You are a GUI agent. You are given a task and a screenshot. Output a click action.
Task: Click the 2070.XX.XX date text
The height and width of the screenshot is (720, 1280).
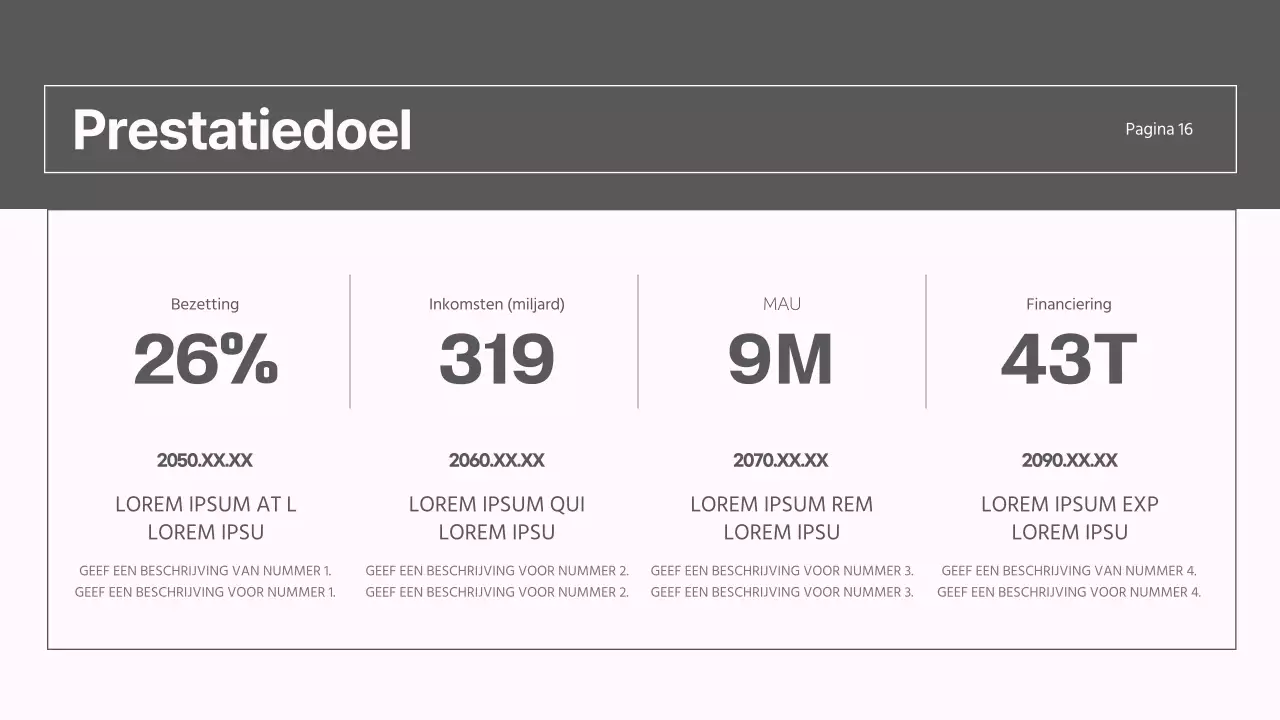pyautogui.click(x=781, y=461)
